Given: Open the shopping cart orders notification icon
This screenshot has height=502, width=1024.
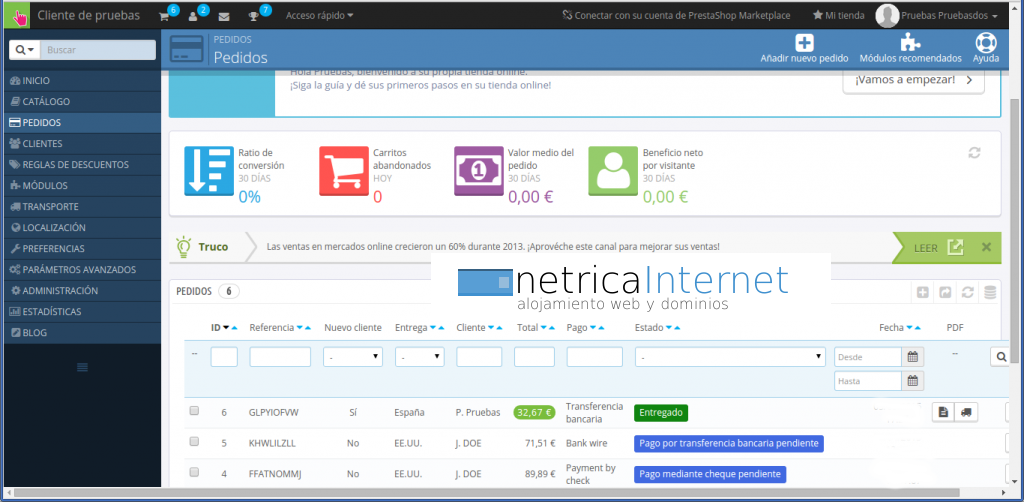Looking at the screenshot, I should pos(164,16).
